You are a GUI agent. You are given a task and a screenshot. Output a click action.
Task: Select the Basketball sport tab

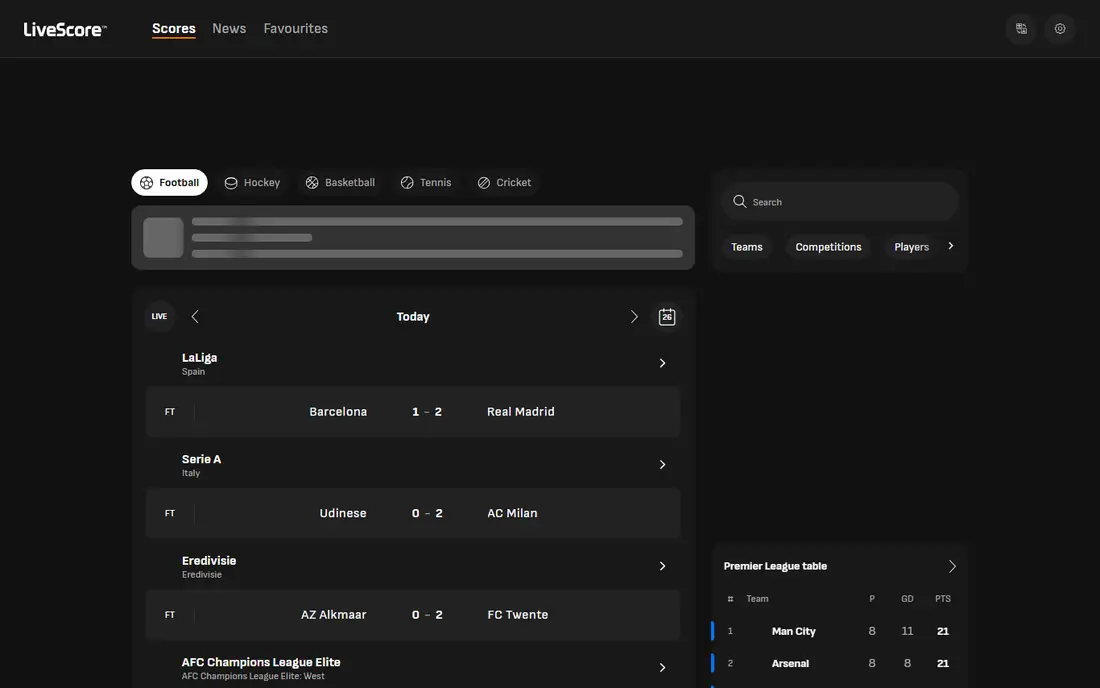click(x=340, y=182)
